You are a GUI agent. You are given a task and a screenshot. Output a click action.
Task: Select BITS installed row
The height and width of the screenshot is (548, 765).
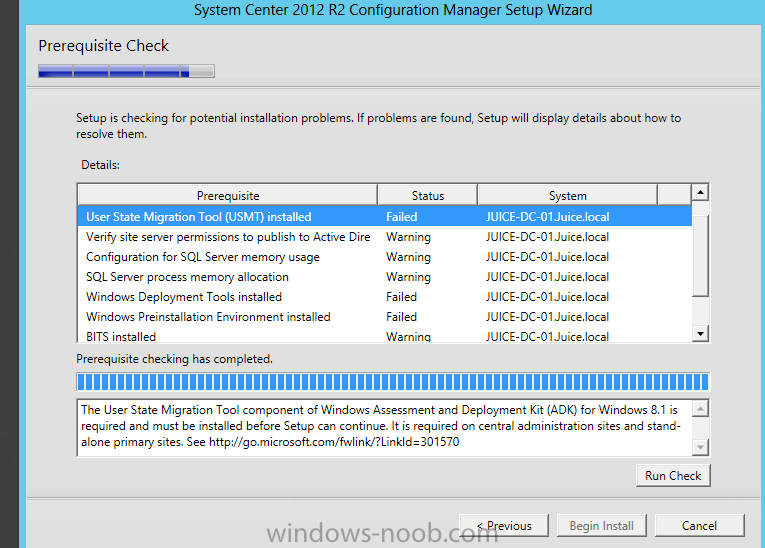pos(384,336)
